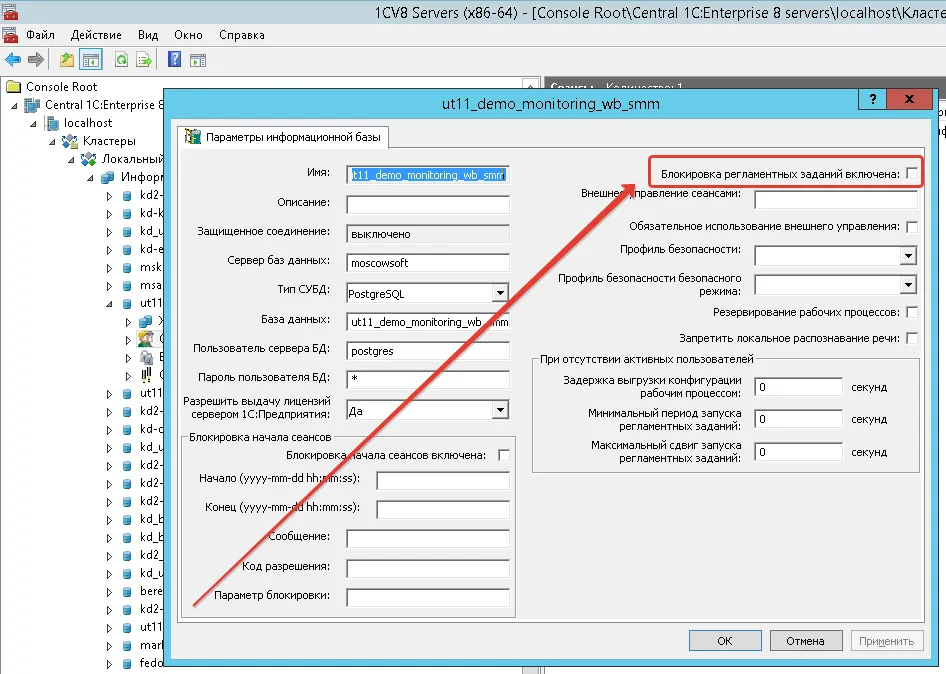Image resolution: width=946 pixels, height=674 pixels.
Task: Toggle 'Резервирование рабочих процессов' checkbox
Action: pos(912,313)
